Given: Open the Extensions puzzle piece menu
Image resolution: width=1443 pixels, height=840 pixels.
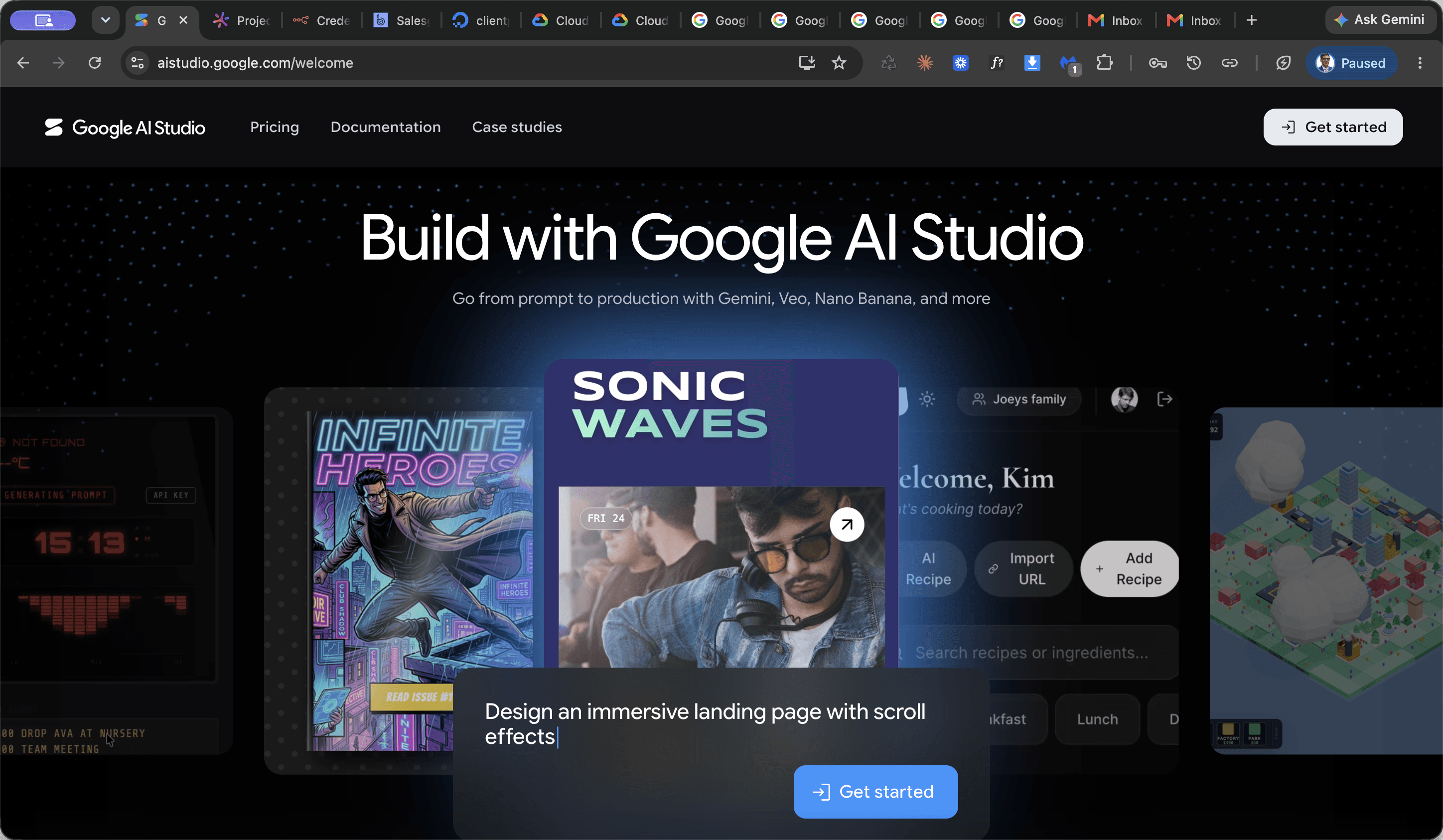Looking at the screenshot, I should tap(1105, 63).
